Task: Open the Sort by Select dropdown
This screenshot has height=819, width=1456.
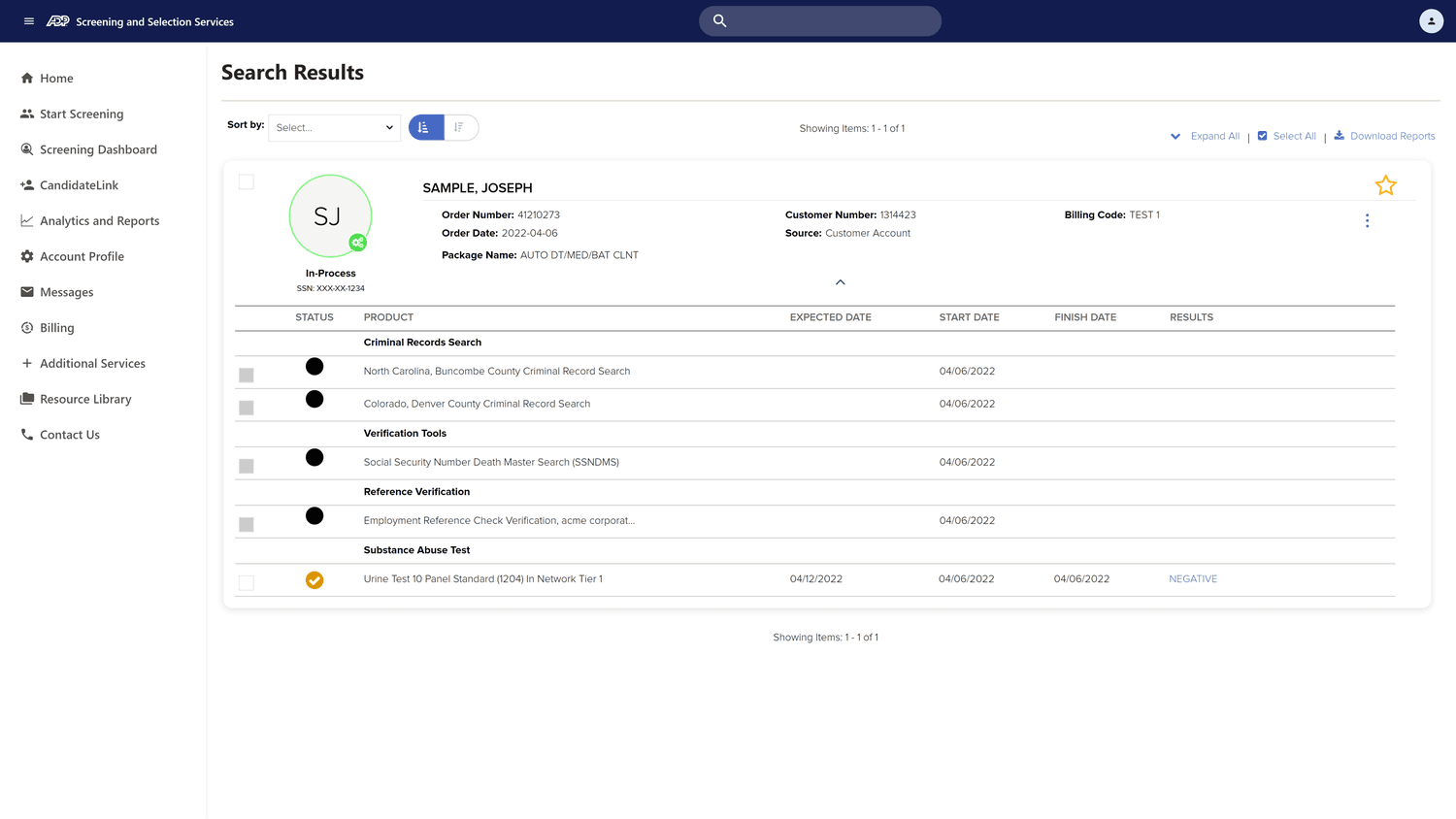Action: 334,127
